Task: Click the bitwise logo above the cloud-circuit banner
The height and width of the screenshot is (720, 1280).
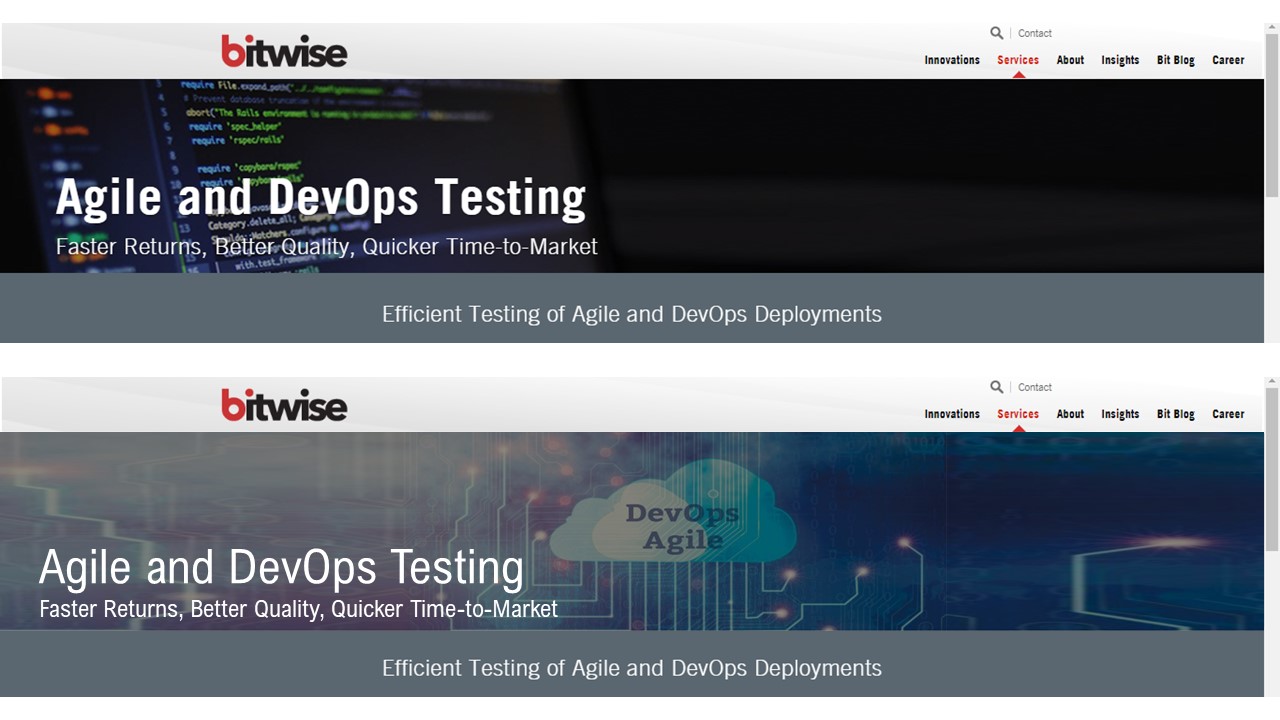Action: 284,405
